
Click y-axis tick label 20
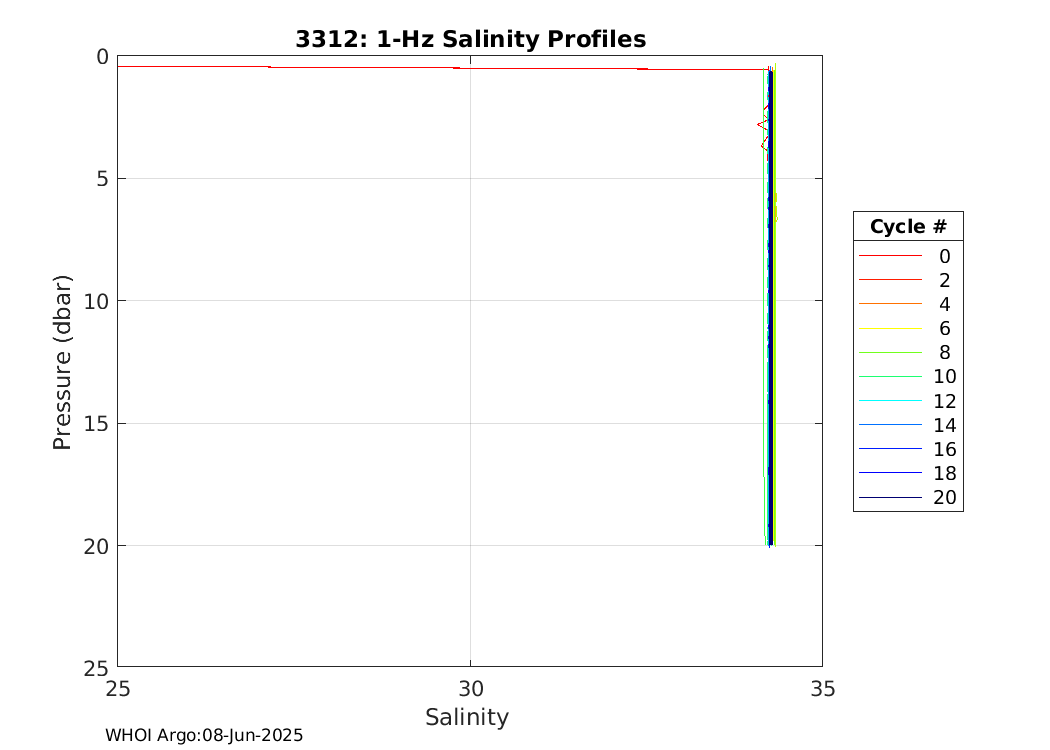point(96,546)
